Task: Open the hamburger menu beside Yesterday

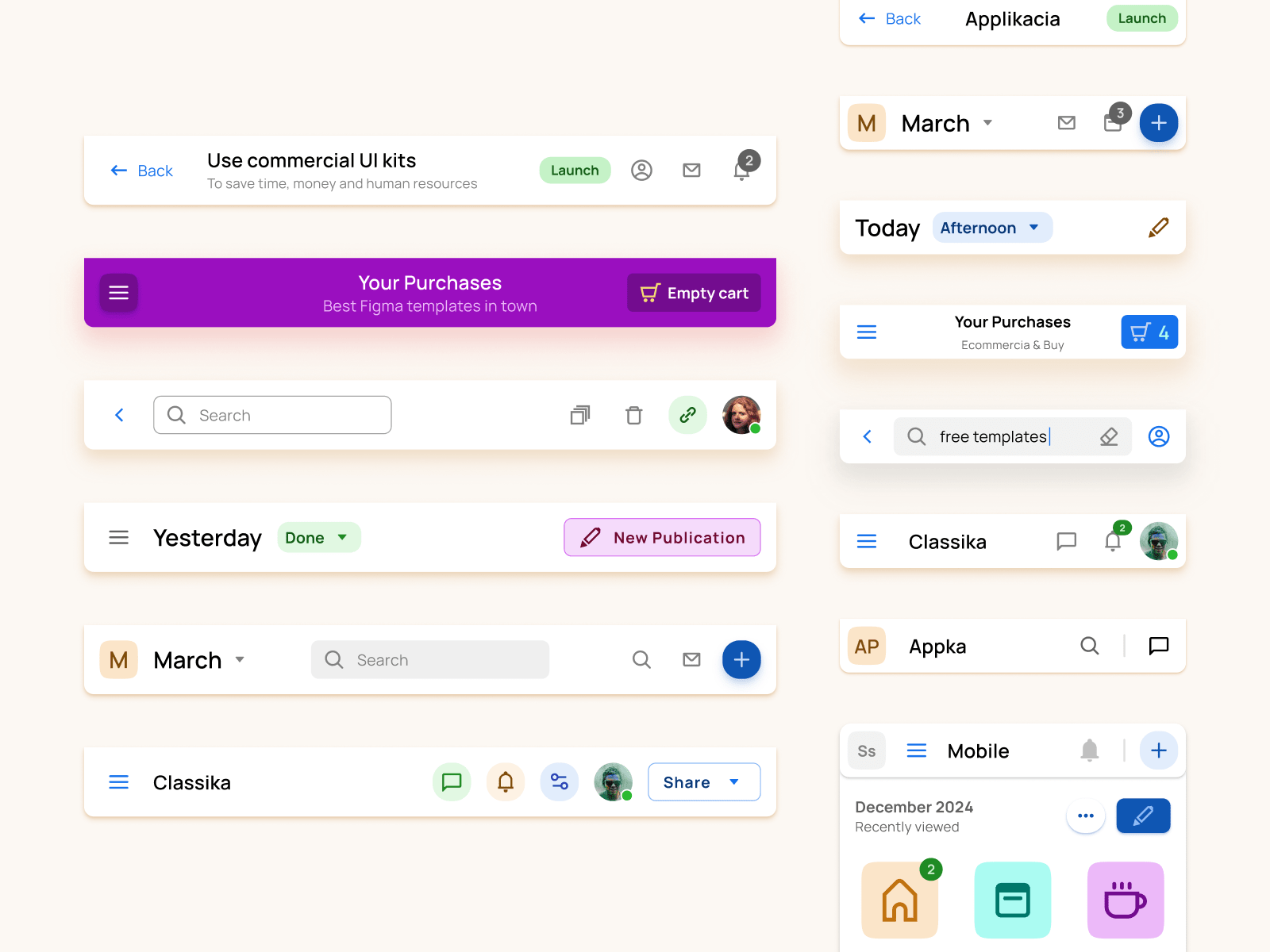Action: pos(118,537)
